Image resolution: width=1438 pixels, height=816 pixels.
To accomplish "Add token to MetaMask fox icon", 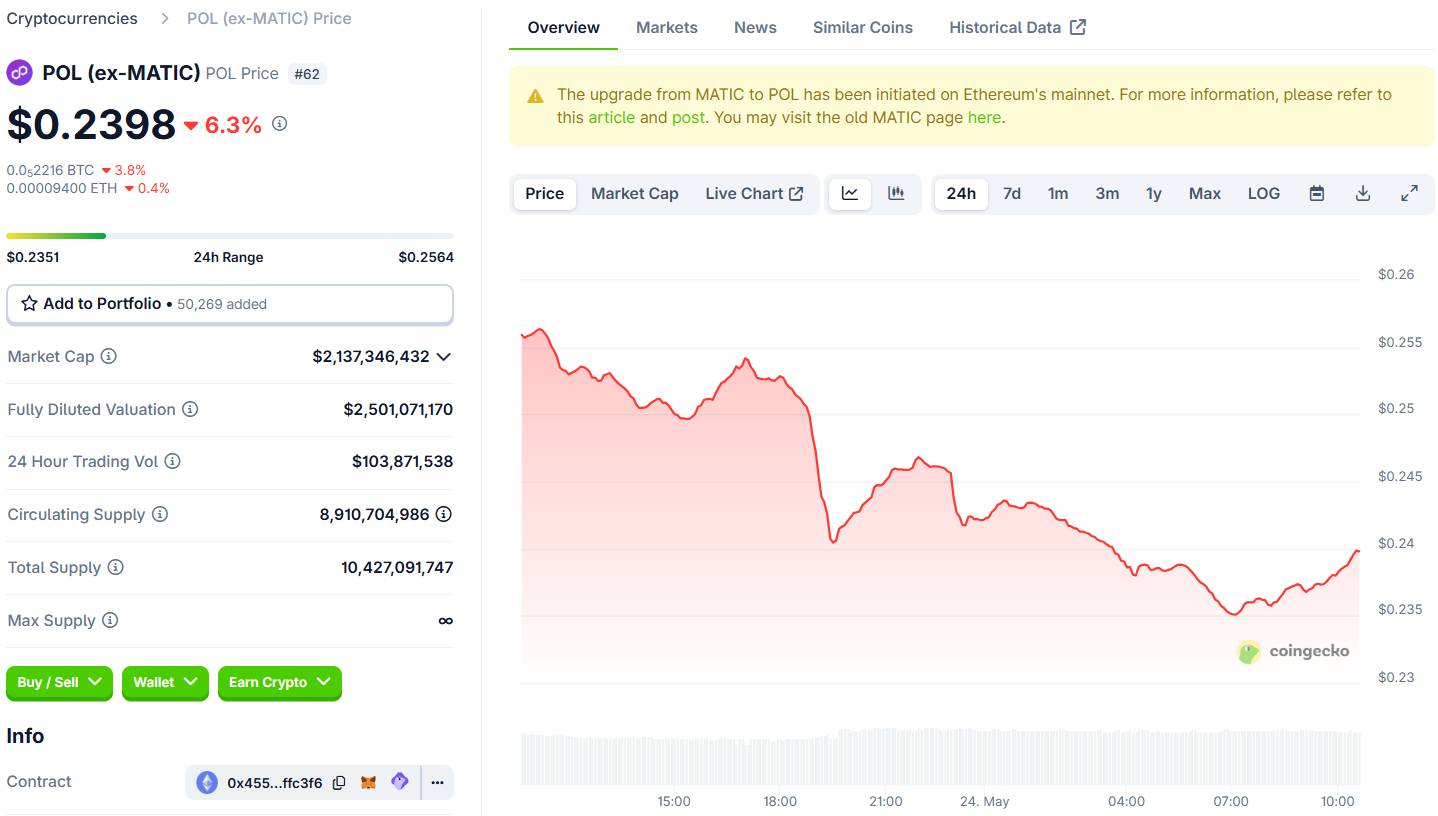I will 369,782.
